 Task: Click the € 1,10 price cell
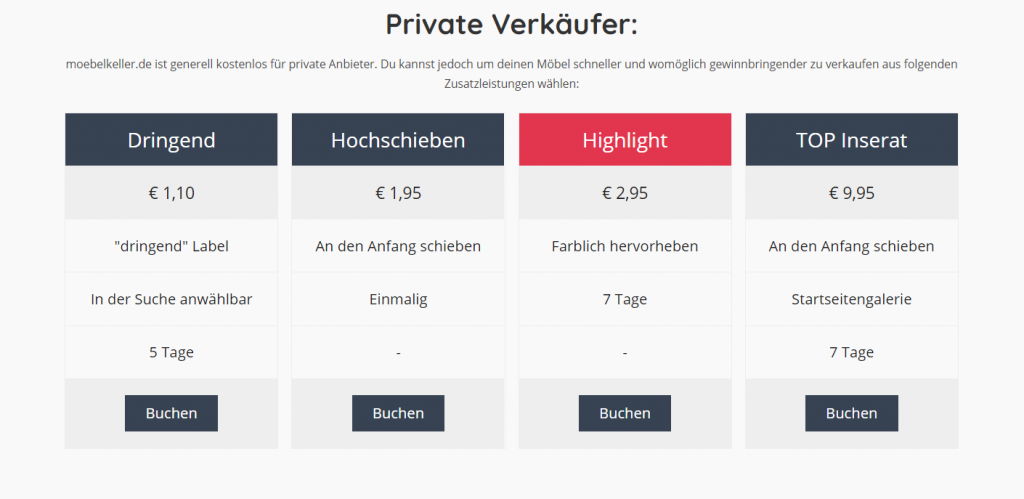171,193
